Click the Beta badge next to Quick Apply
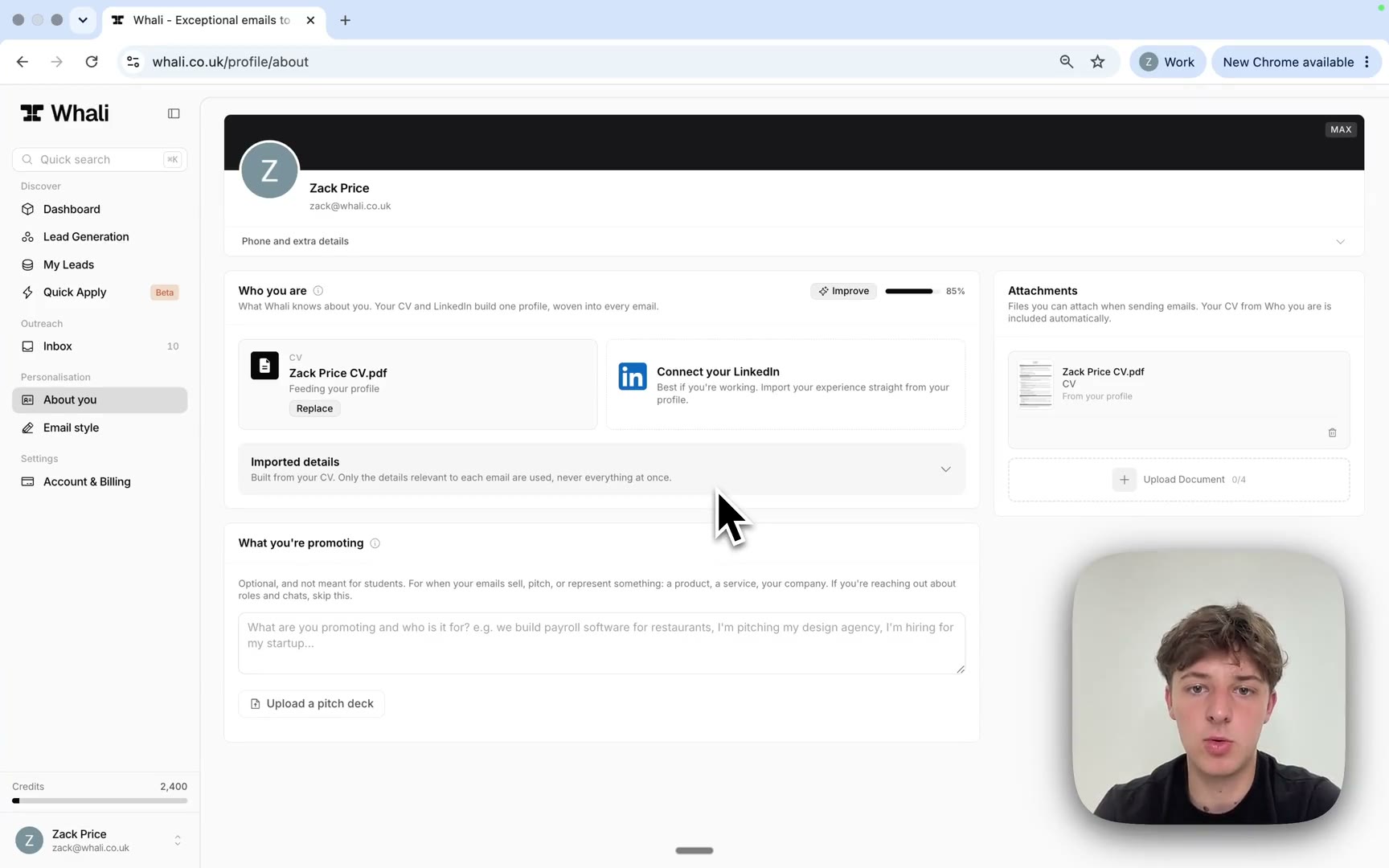Image resolution: width=1389 pixels, height=868 pixels. (164, 293)
